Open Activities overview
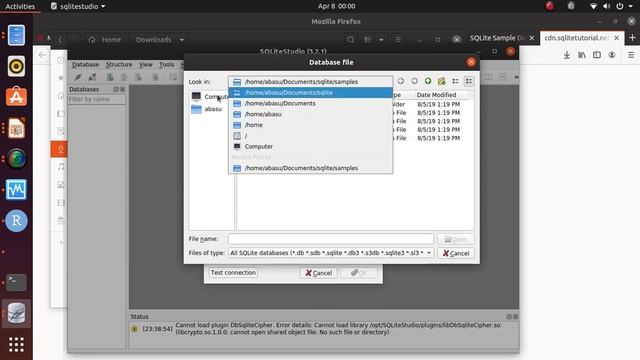The width and height of the screenshot is (640, 360). tap(20, 6)
